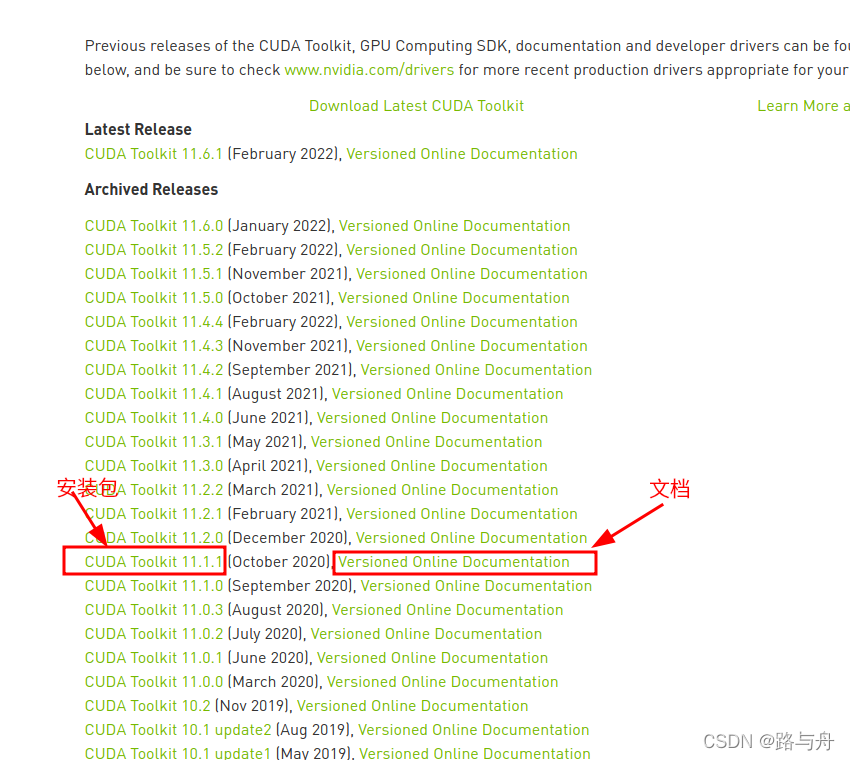The width and height of the screenshot is (850, 760).
Task: Open documentation for 11.5.1 November 2021
Action: tap(472, 274)
